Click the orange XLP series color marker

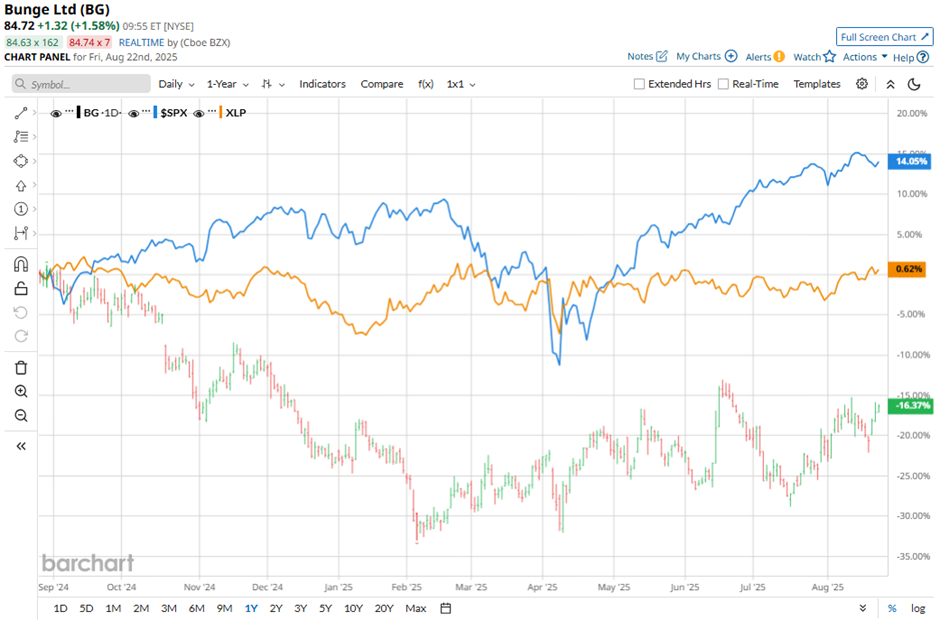[221, 113]
